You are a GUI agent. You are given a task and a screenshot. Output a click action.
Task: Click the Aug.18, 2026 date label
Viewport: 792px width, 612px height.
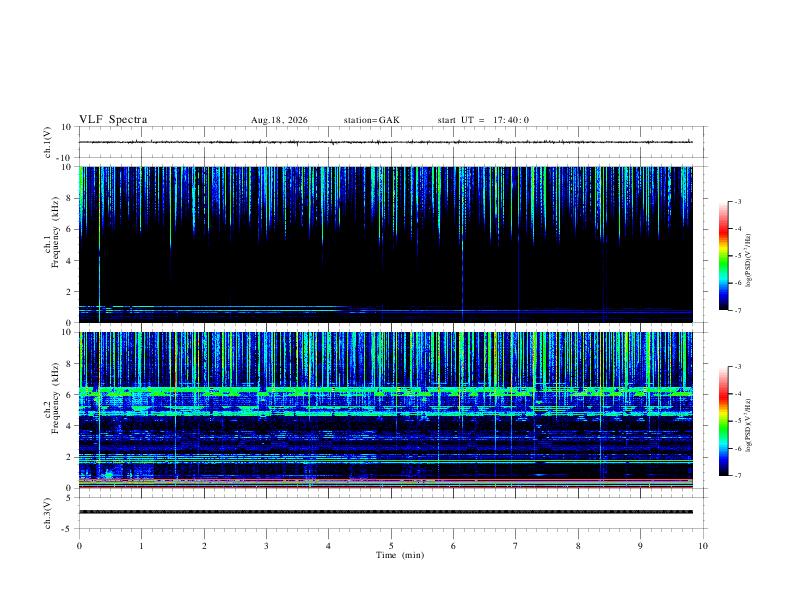pyautogui.click(x=279, y=120)
